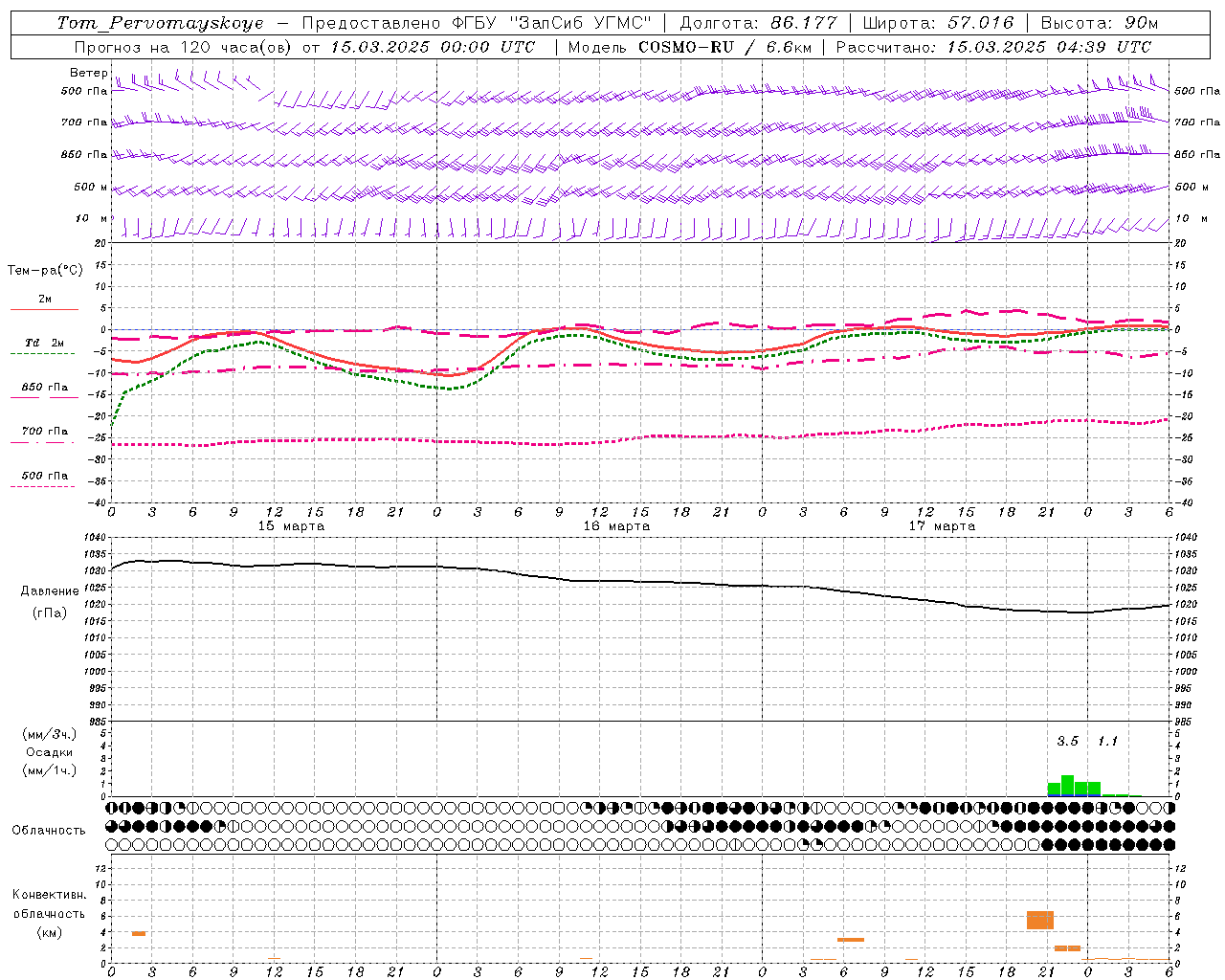Click the 1.1 precipitation total value

click(x=1107, y=742)
